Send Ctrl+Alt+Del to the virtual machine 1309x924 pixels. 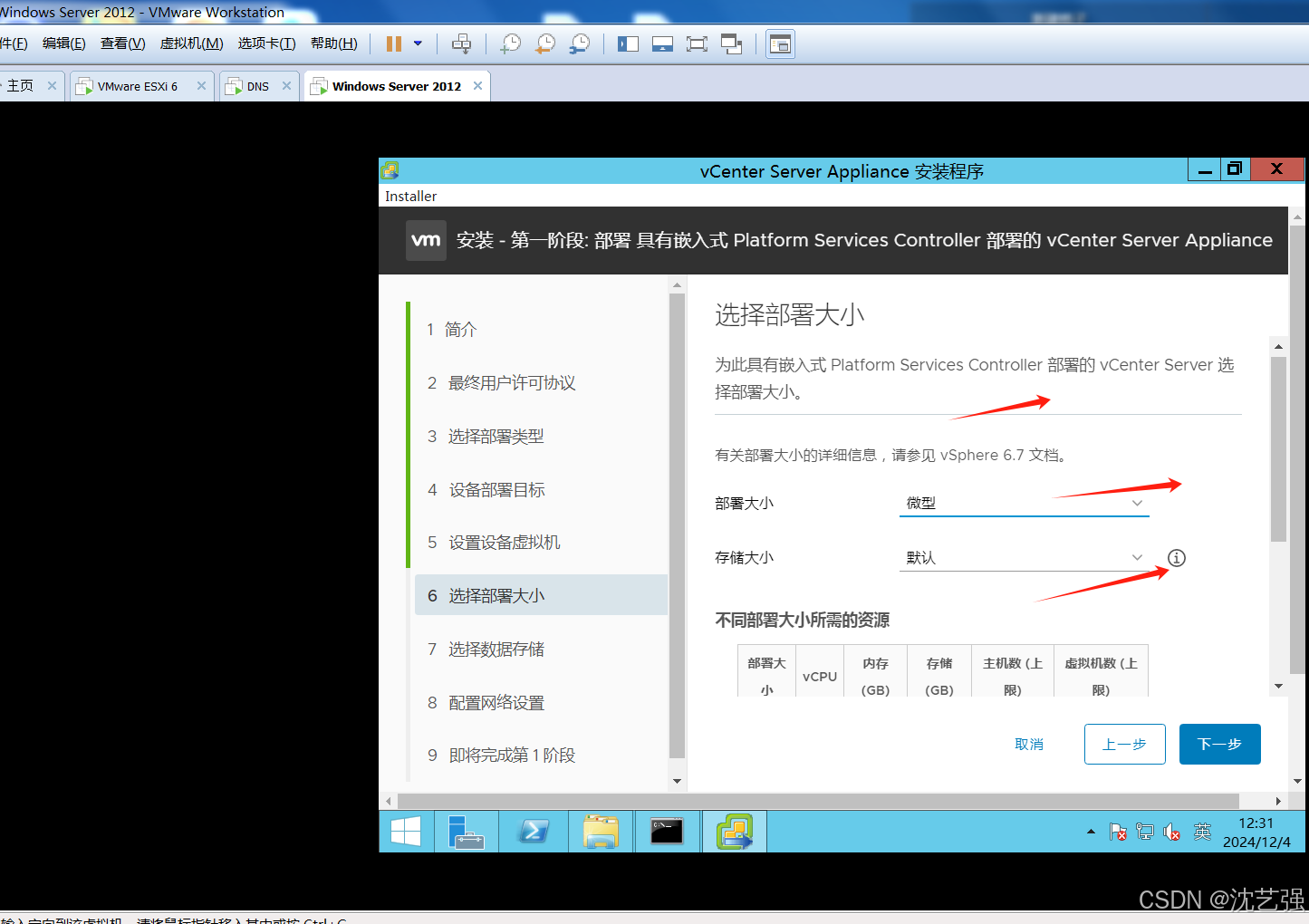click(461, 43)
